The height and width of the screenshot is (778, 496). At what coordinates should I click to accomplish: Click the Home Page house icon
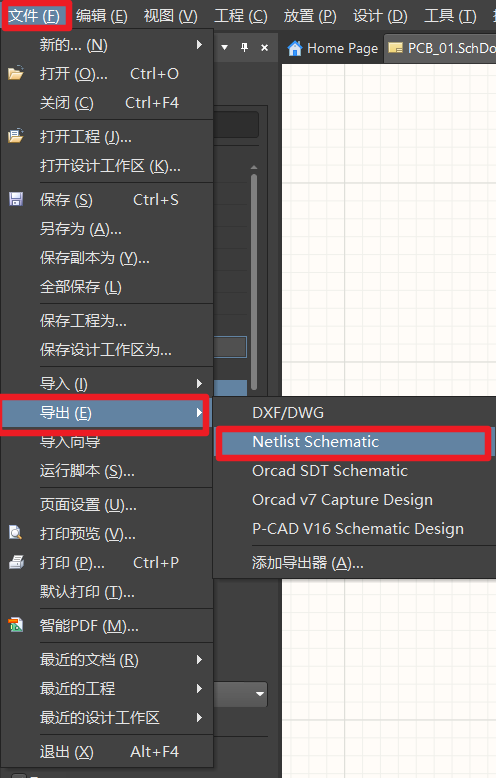[295, 48]
